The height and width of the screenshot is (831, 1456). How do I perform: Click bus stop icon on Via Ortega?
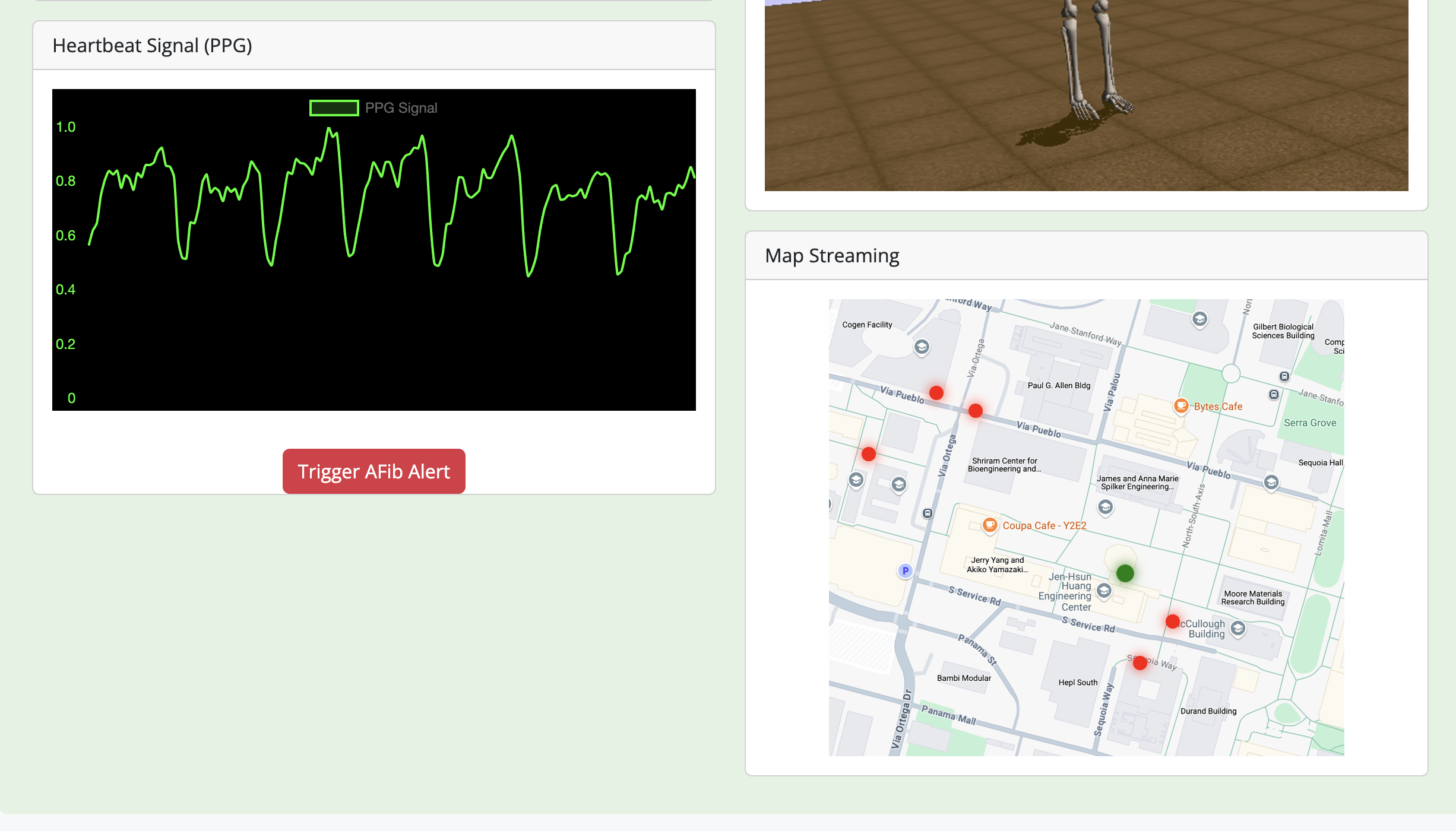point(928,513)
